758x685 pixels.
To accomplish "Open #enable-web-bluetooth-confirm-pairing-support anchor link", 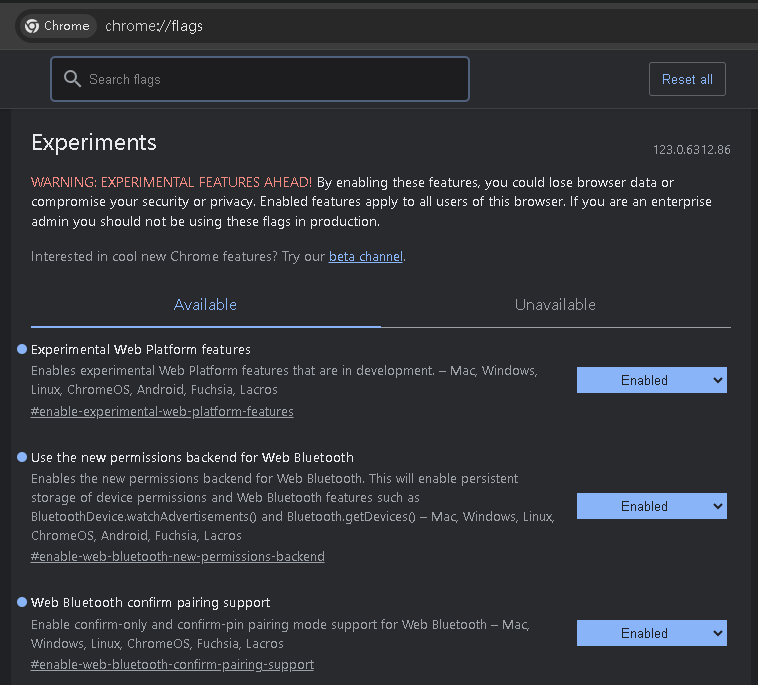I will point(172,664).
